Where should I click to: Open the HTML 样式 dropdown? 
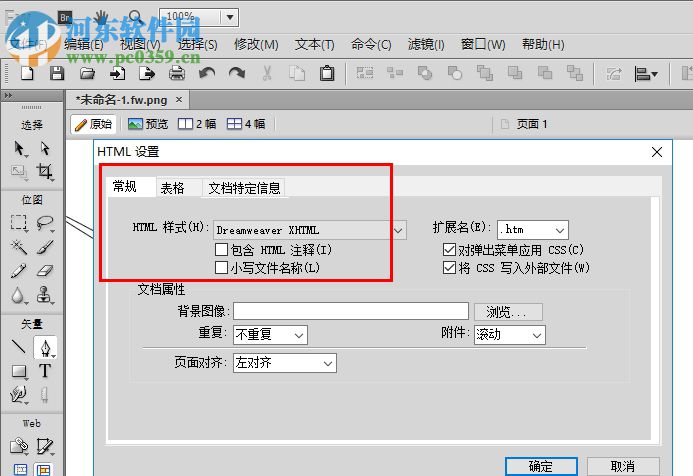[x=310, y=230]
